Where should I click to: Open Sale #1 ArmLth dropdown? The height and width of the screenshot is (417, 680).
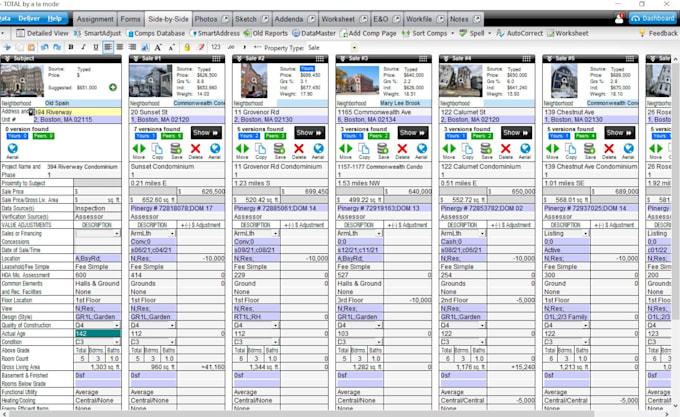click(x=172, y=233)
